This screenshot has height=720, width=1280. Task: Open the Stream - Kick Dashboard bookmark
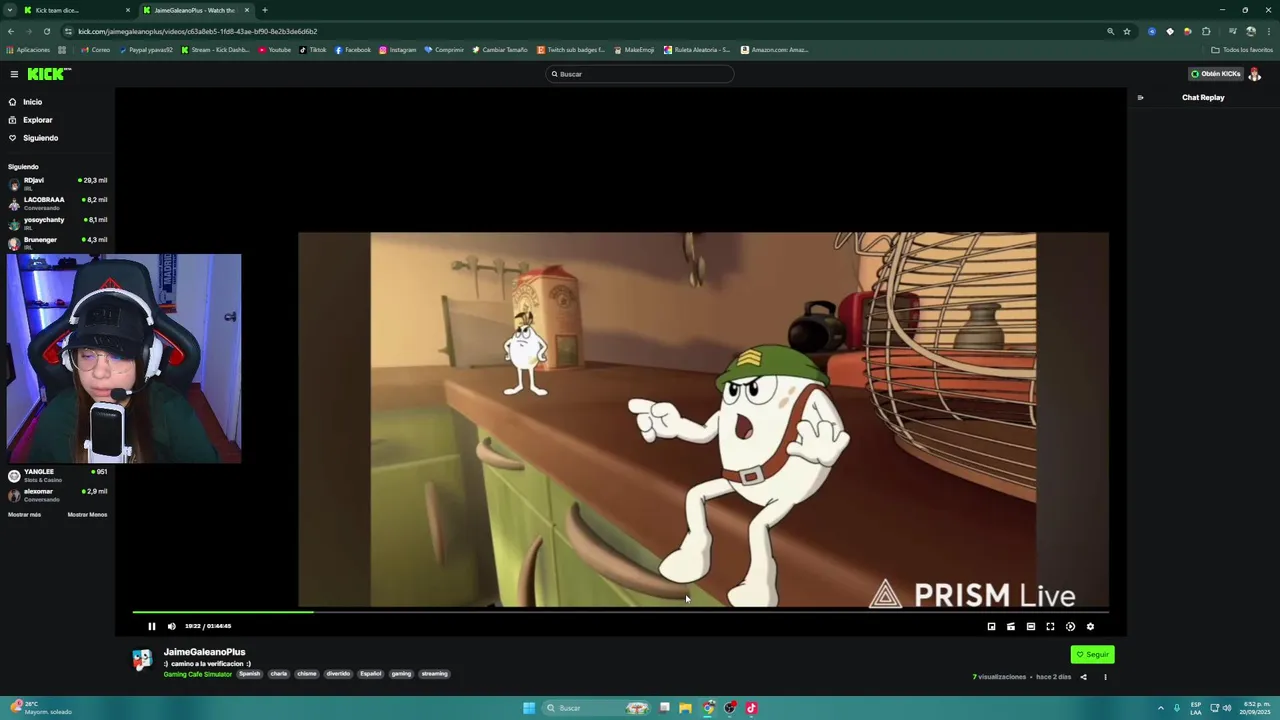point(215,50)
